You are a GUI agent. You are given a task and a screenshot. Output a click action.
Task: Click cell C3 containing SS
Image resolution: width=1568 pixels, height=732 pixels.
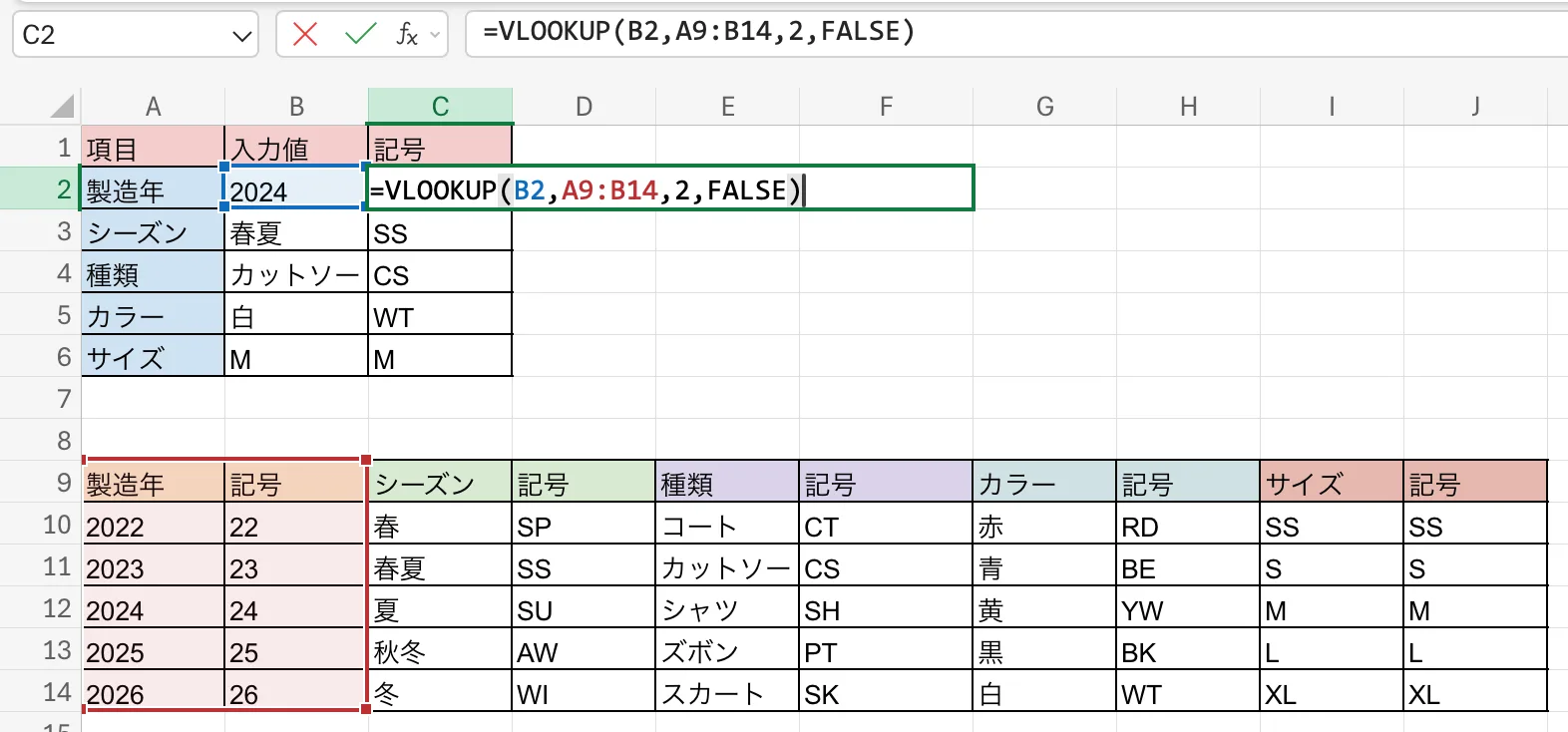(440, 232)
